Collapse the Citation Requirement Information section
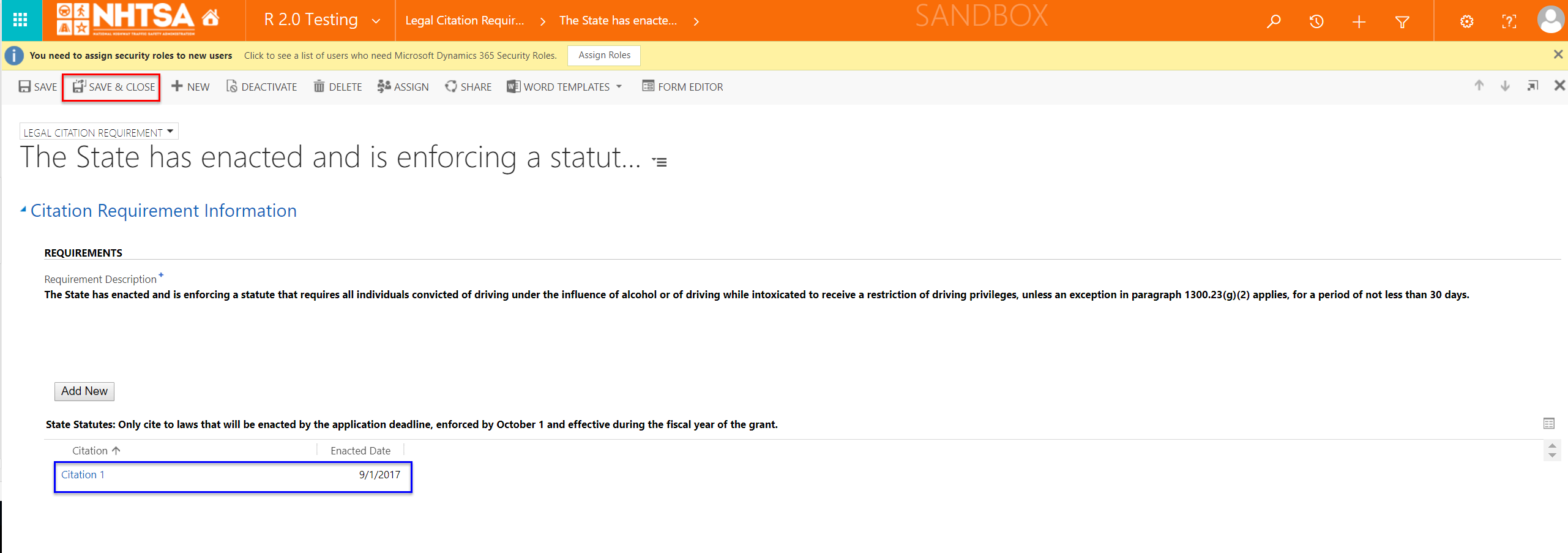Viewport: 1568px width, 553px height. 23,210
